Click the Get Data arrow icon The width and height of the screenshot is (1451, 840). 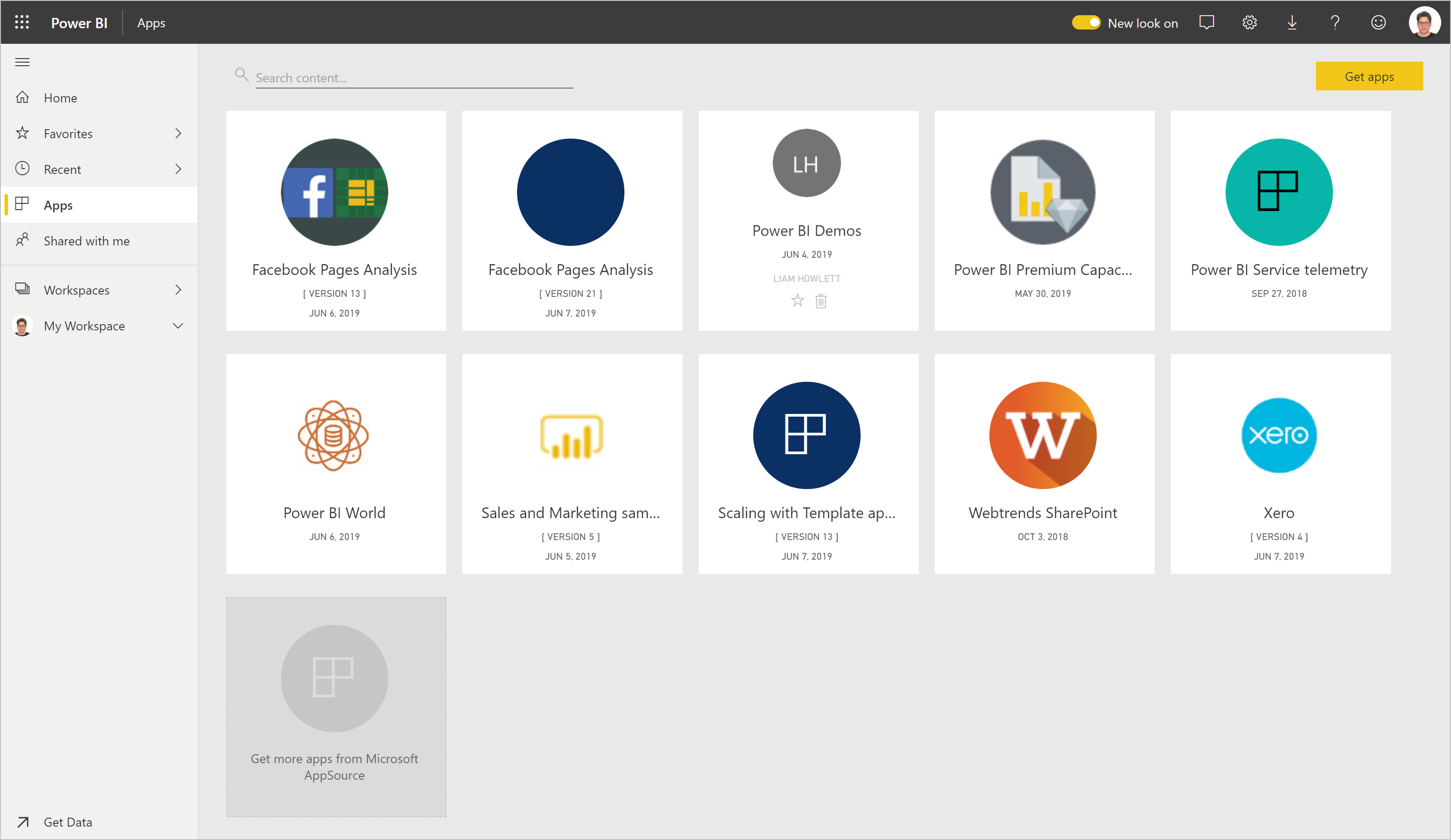pos(22,822)
